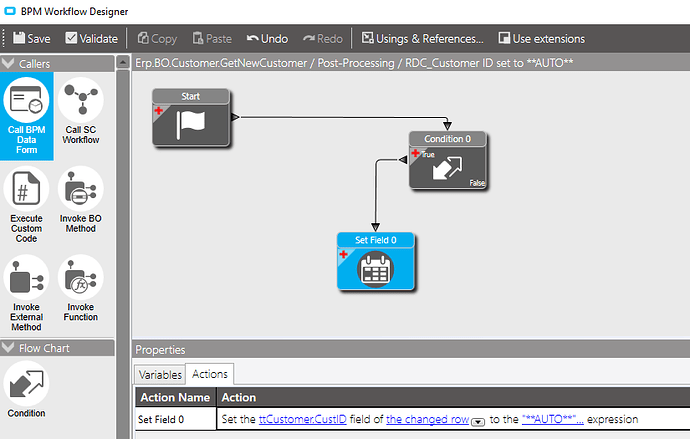Click the Action Name column header
This screenshot has height=439, width=690.
coord(176,397)
